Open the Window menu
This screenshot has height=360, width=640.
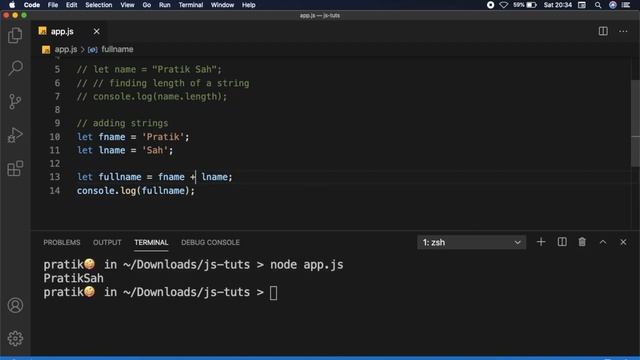tap(222, 5)
